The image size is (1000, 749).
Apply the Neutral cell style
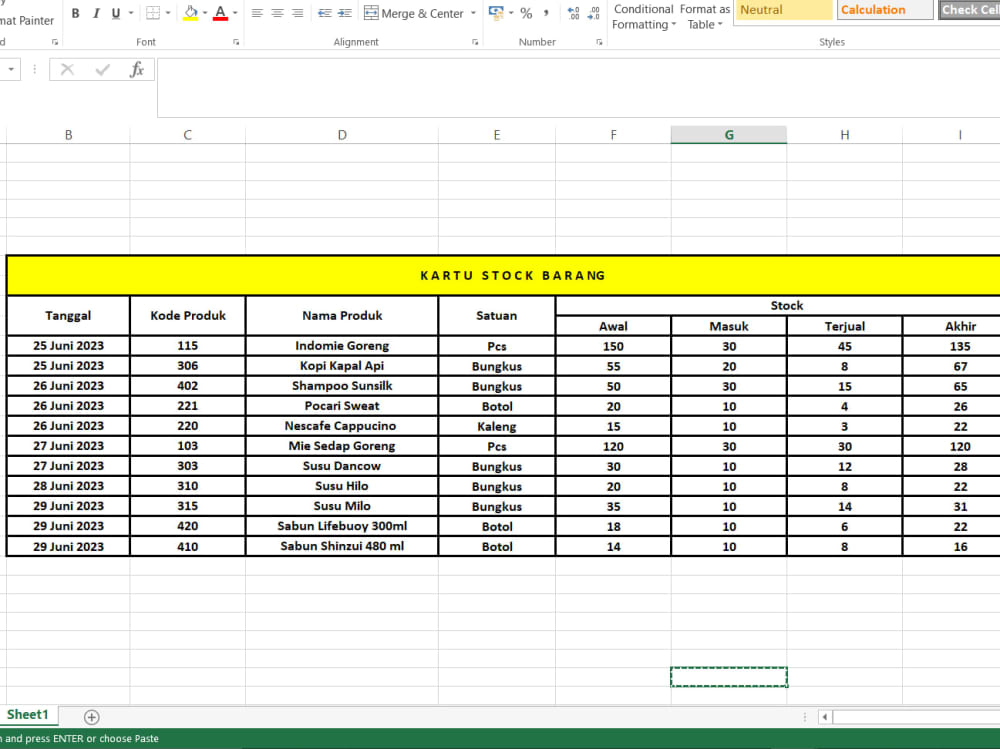[784, 10]
